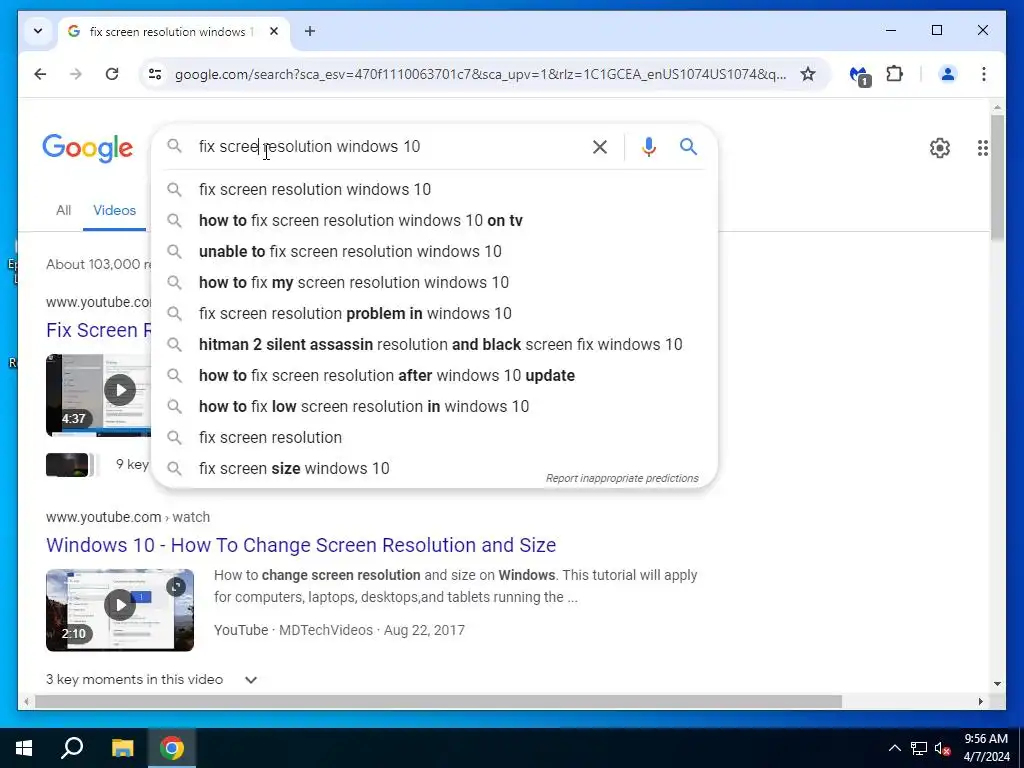Select suggestion 'fix screen resolution windows 10'
1024x768 pixels.
point(434,189)
